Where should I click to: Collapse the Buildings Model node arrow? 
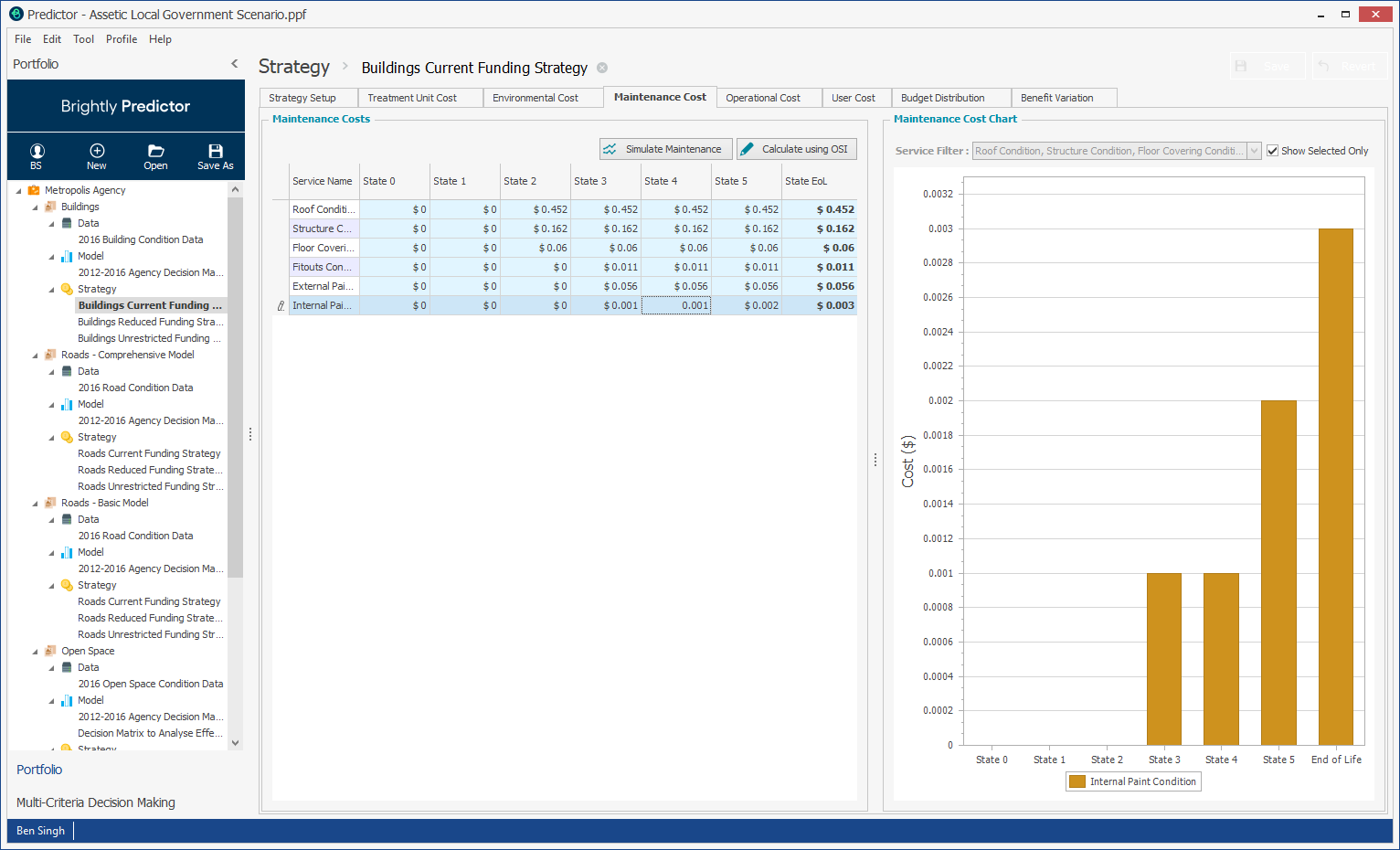(51, 257)
